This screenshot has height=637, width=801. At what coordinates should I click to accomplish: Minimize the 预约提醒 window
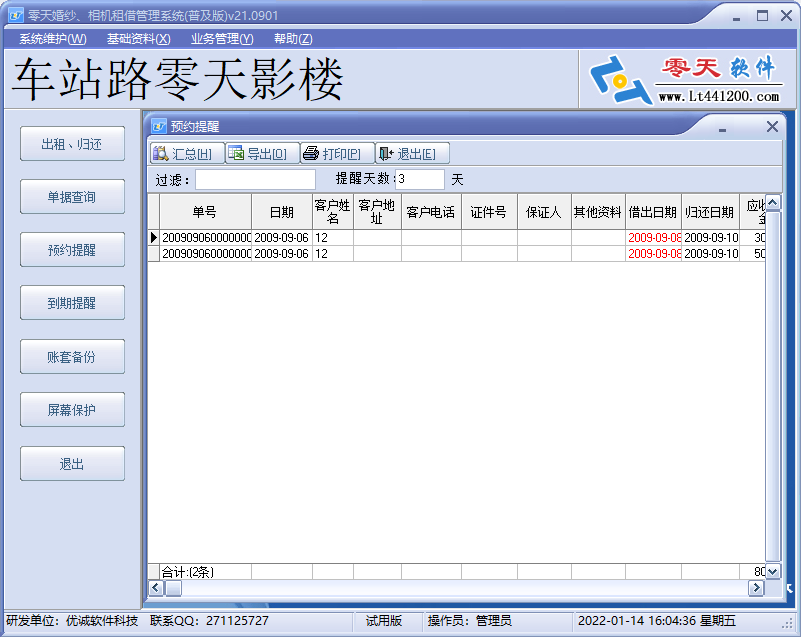click(722, 128)
